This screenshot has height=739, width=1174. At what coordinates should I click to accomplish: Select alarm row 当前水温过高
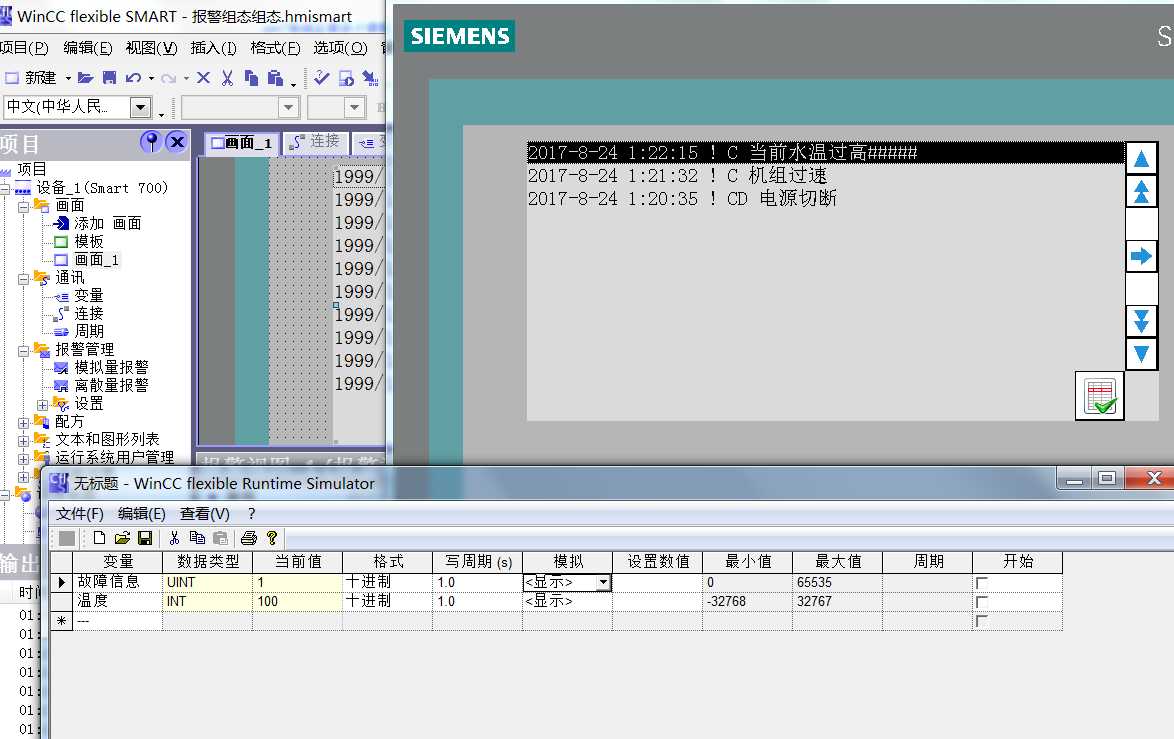(825, 153)
